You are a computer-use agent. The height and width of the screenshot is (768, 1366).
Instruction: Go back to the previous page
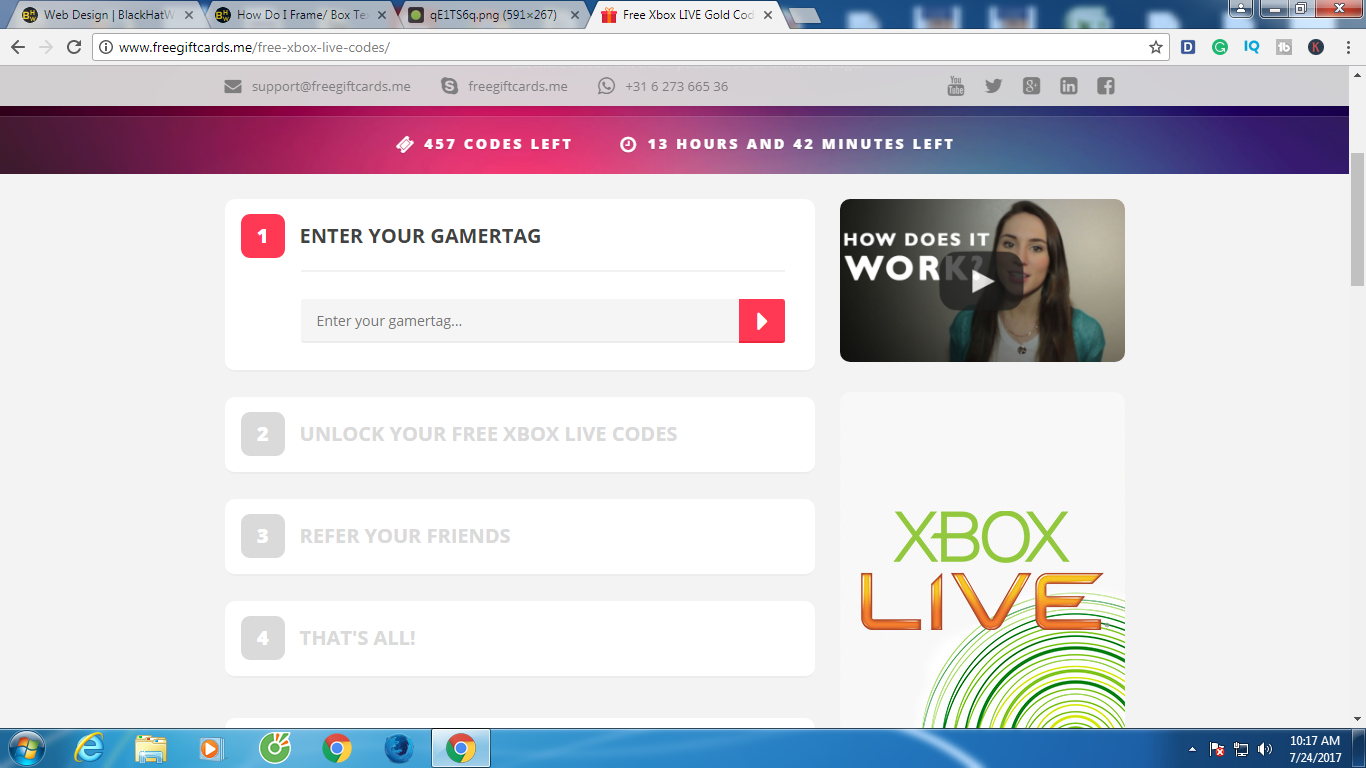click(18, 47)
